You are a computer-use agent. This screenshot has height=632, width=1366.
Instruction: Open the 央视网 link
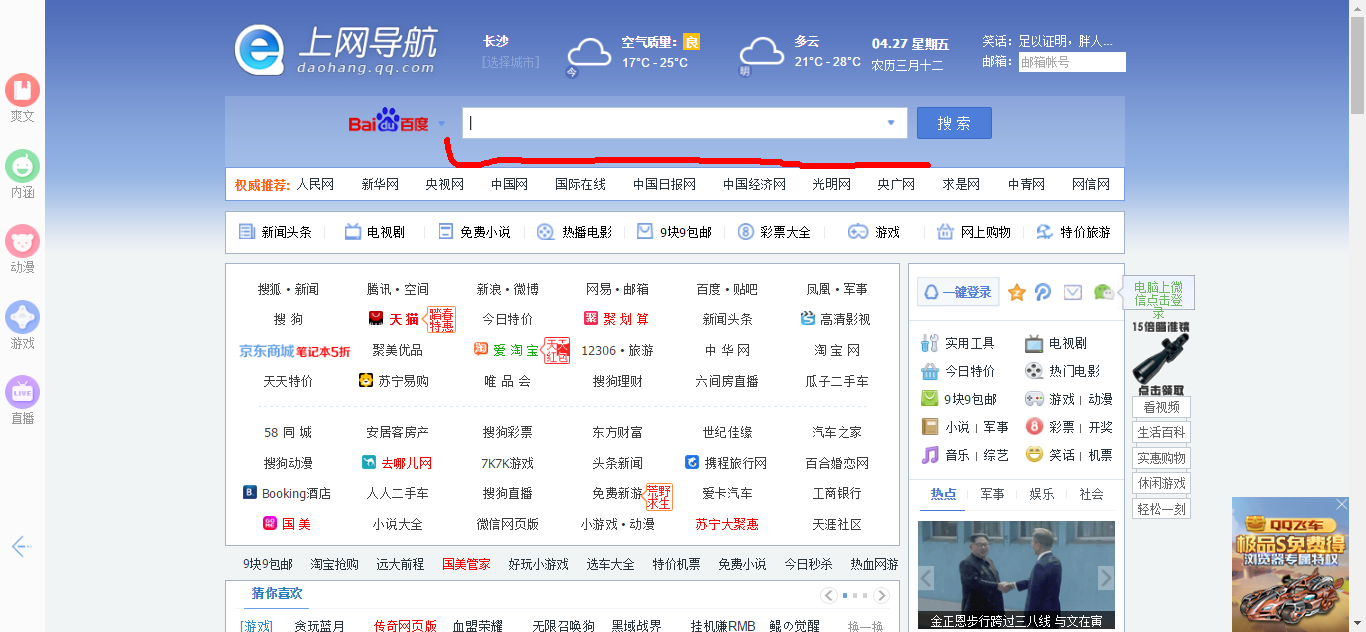pos(445,184)
